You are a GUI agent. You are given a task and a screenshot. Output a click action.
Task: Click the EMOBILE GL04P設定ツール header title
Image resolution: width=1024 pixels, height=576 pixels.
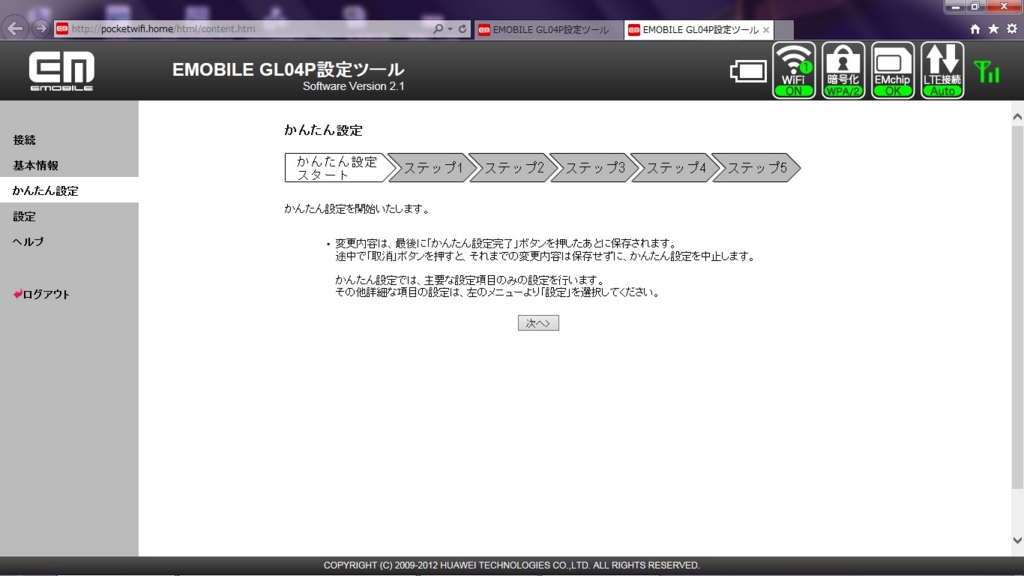(x=288, y=69)
